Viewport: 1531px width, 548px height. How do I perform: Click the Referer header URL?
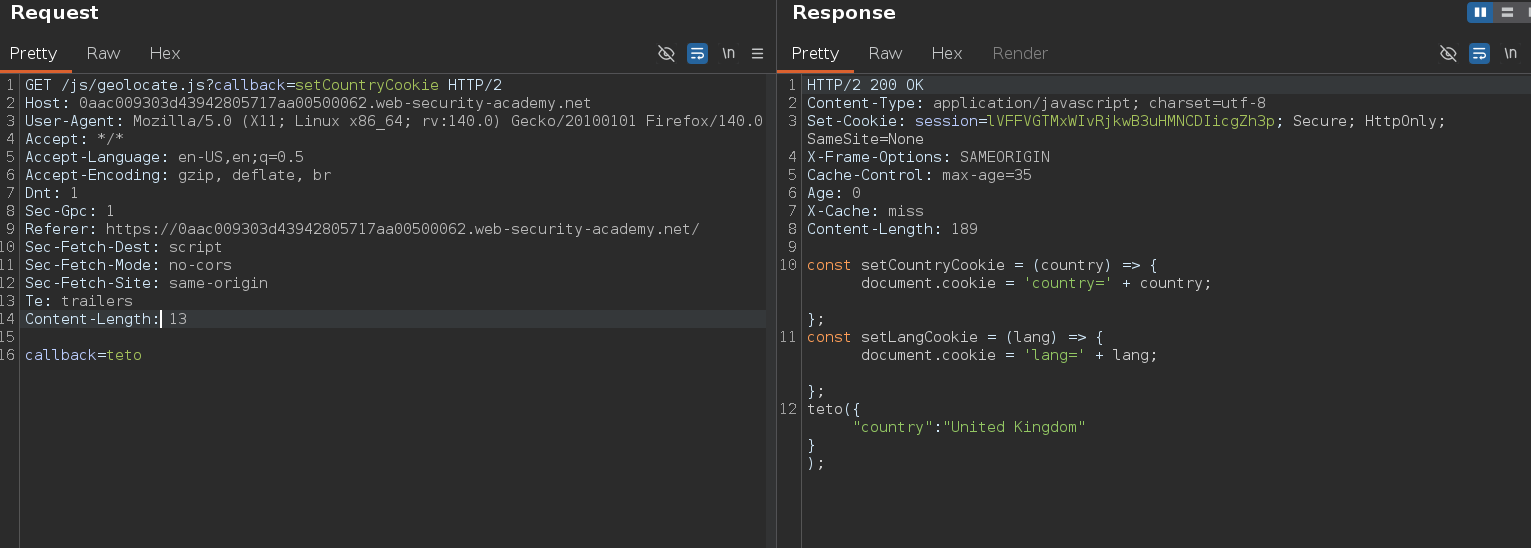tap(402, 229)
